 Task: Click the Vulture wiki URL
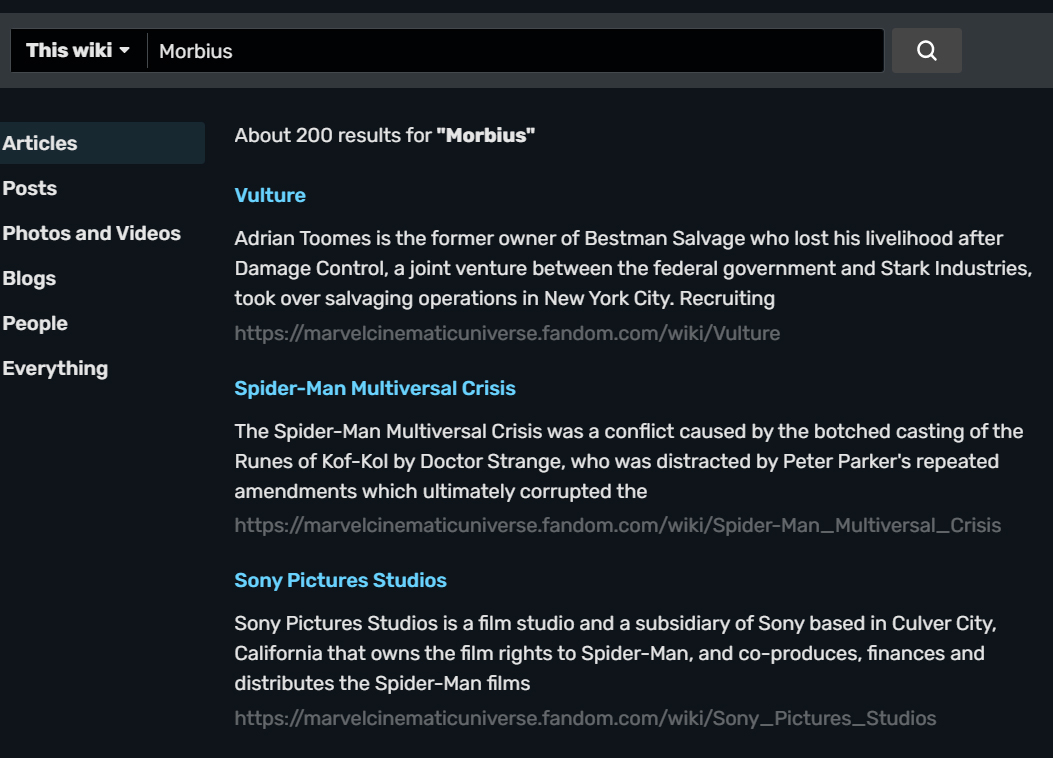(x=507, y=333)
